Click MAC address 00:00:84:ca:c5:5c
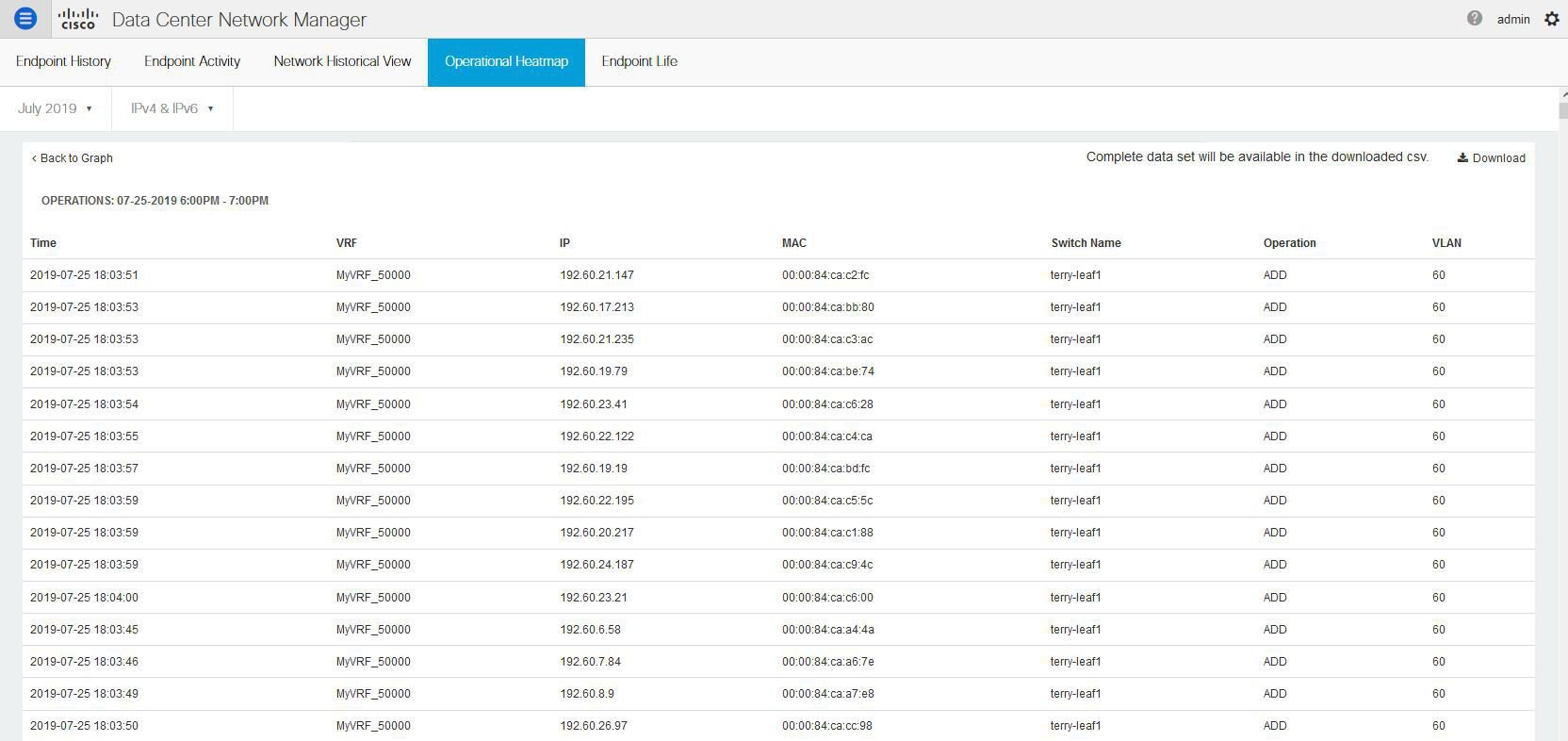Screen dimensions: 1568x741 (827, 501)
